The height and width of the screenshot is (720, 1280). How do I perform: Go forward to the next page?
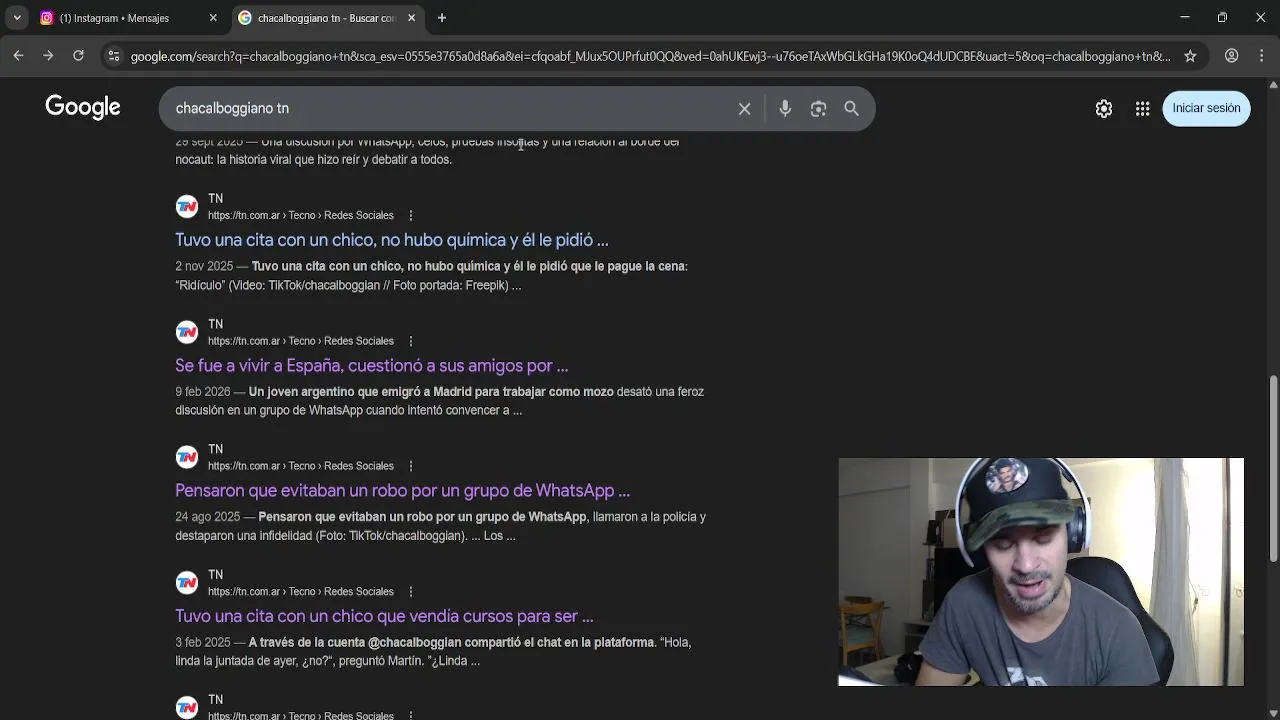[x=48, y=56]
